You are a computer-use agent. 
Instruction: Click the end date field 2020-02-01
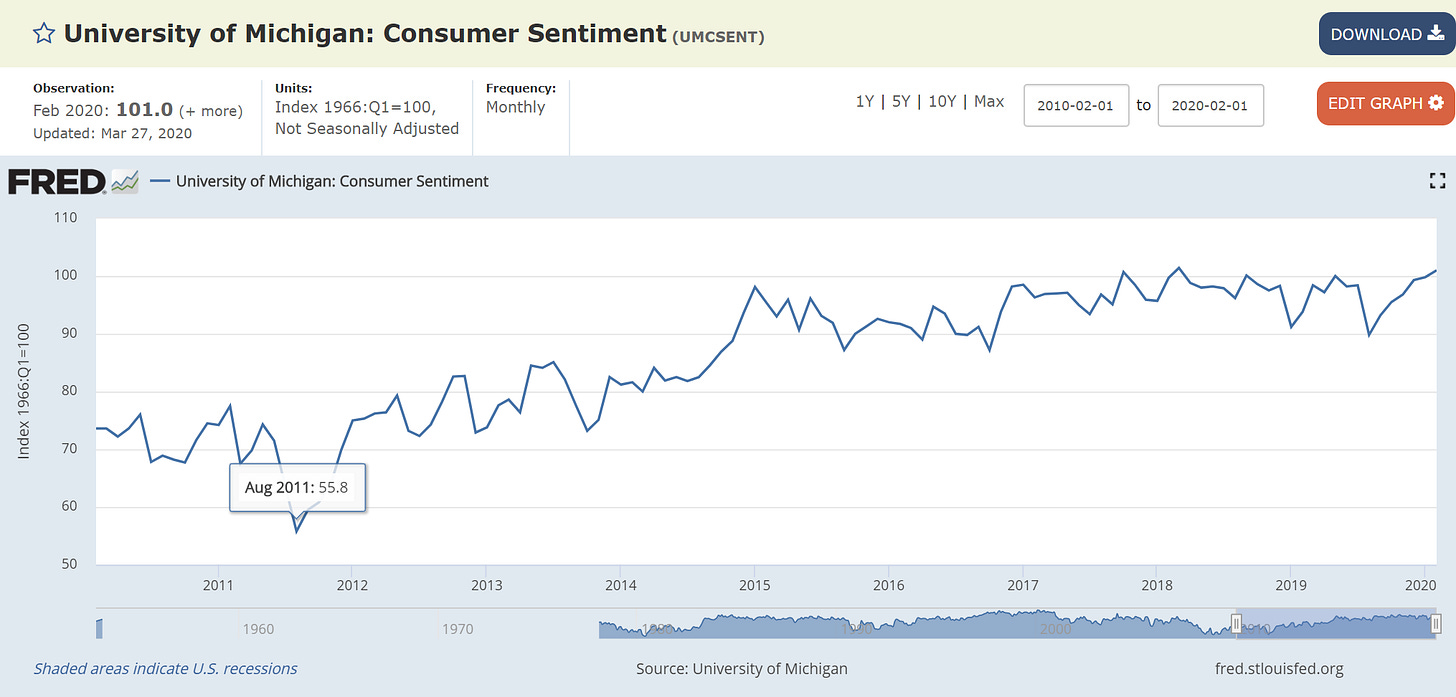(x=1210, y=105)
